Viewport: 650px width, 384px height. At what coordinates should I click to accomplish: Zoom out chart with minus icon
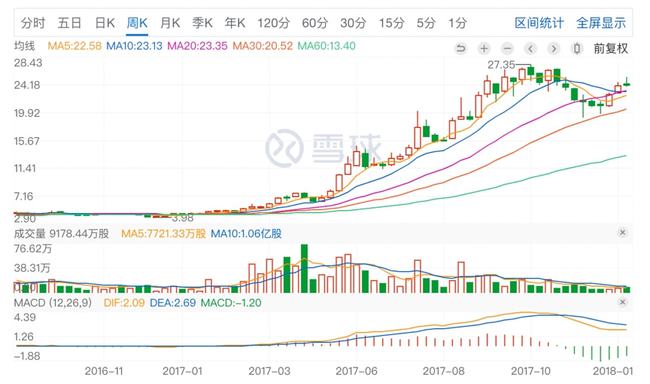click(x=507, y=49)
